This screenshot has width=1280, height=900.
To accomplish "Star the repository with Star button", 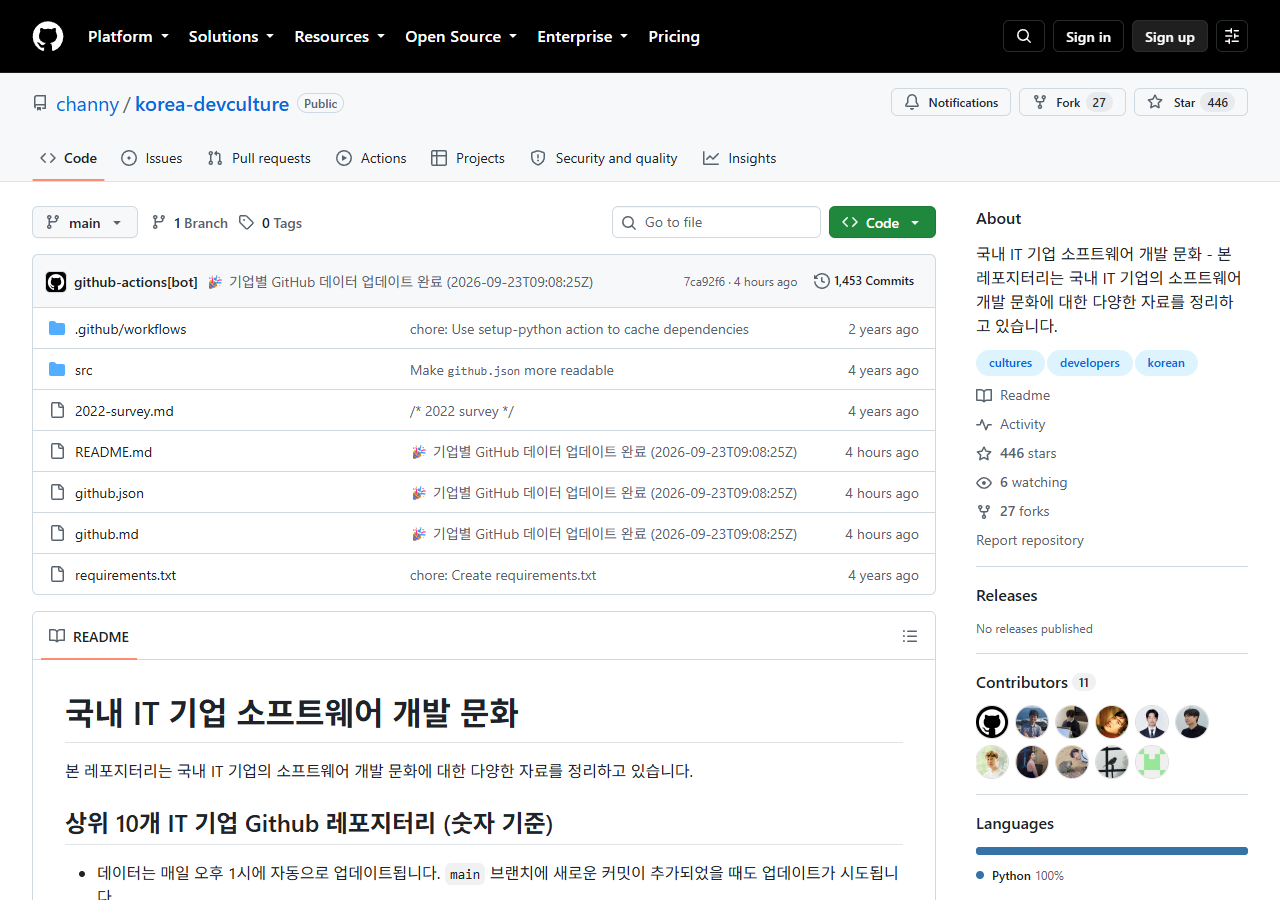I will click(1191, 102).
